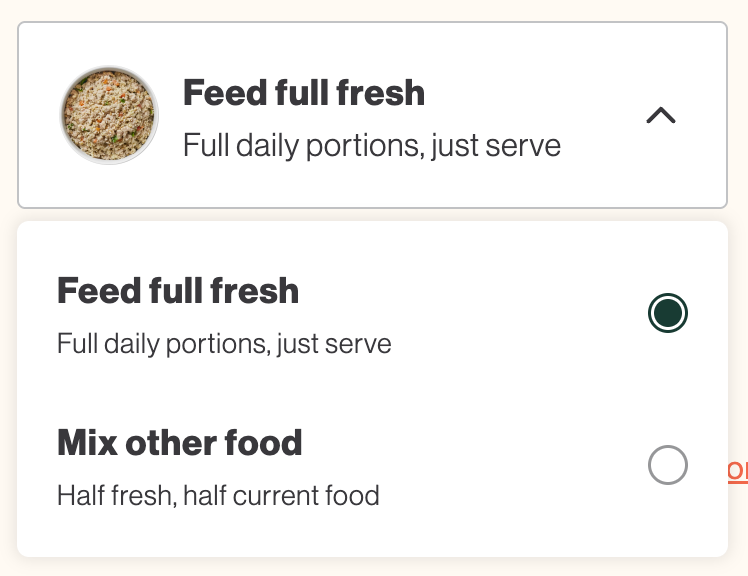Click the bold "Feed full fresh" dropdown header title
748x576 pixels.
point(304,94)
